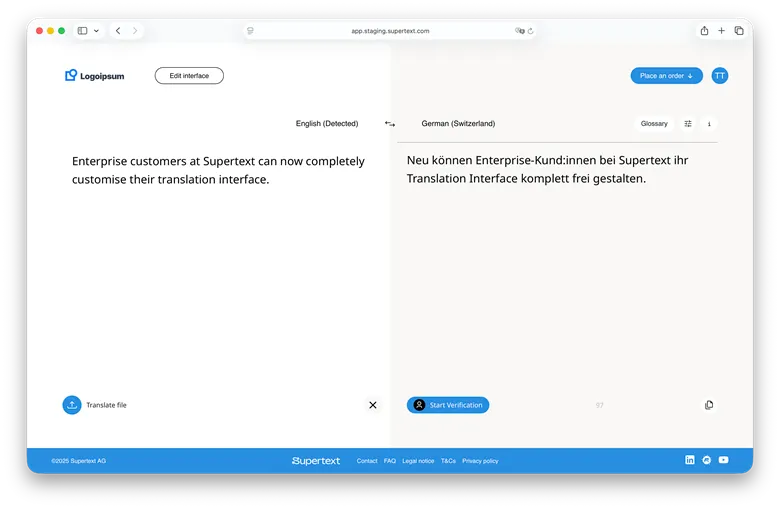Viewport: 780px width, 509px height.
Task: Open the FAQ footer link
Action: [390, 461]
